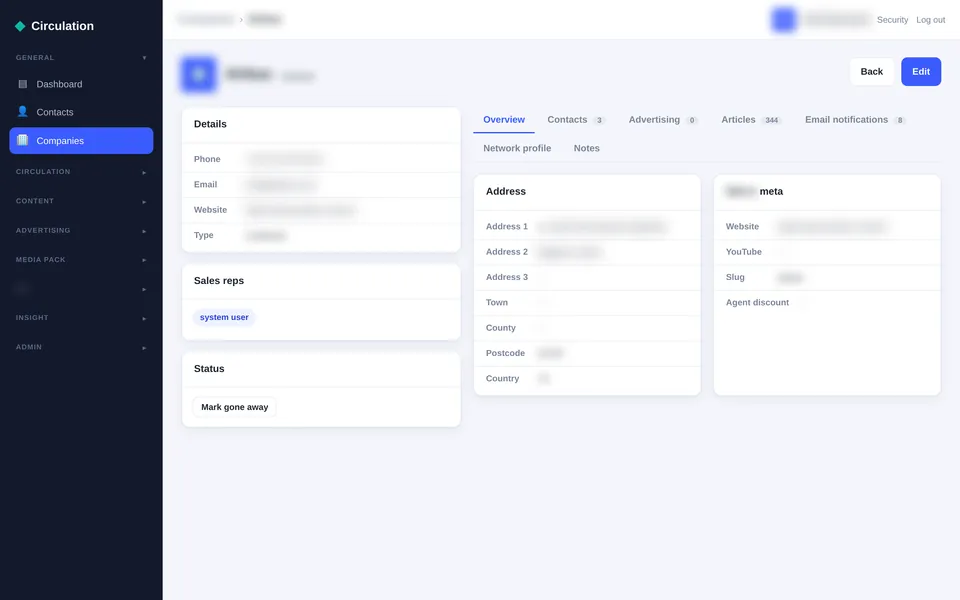The width and height of the screenshot is (960, 600).
Task: Click the blue user avatar in header
Action: point(784,20)
